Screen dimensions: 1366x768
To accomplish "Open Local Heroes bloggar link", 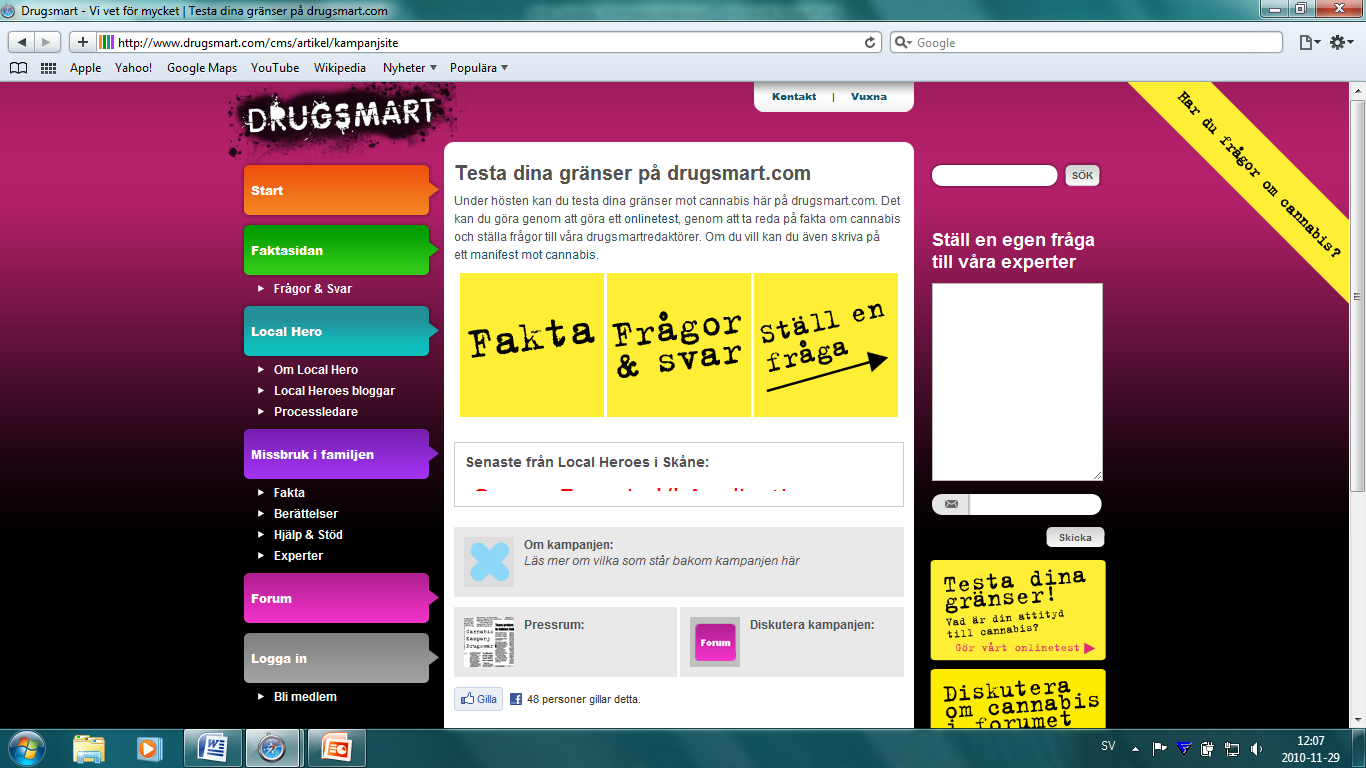I will coord(334,391).
